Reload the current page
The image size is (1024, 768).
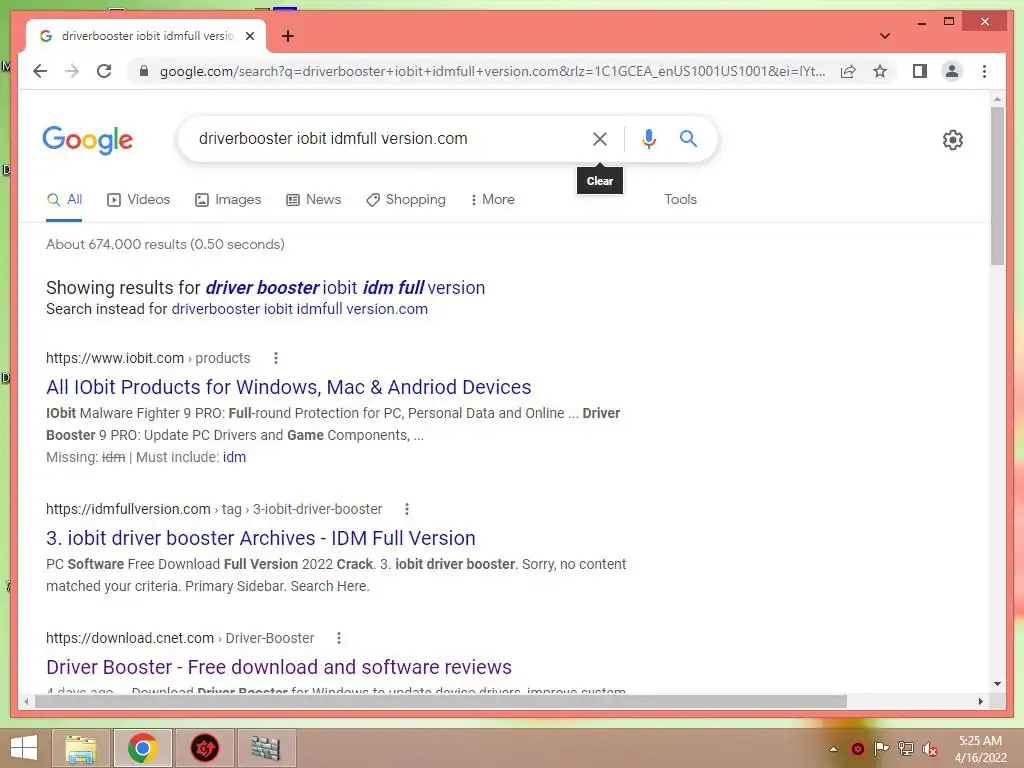[x=104, y=71]
